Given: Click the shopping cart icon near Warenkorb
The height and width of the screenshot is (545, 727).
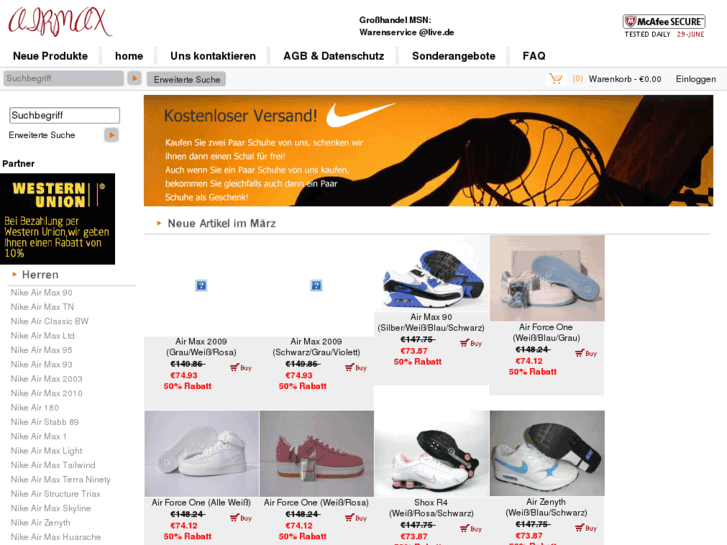Looking at the screenshot, I should pos(555,79).
